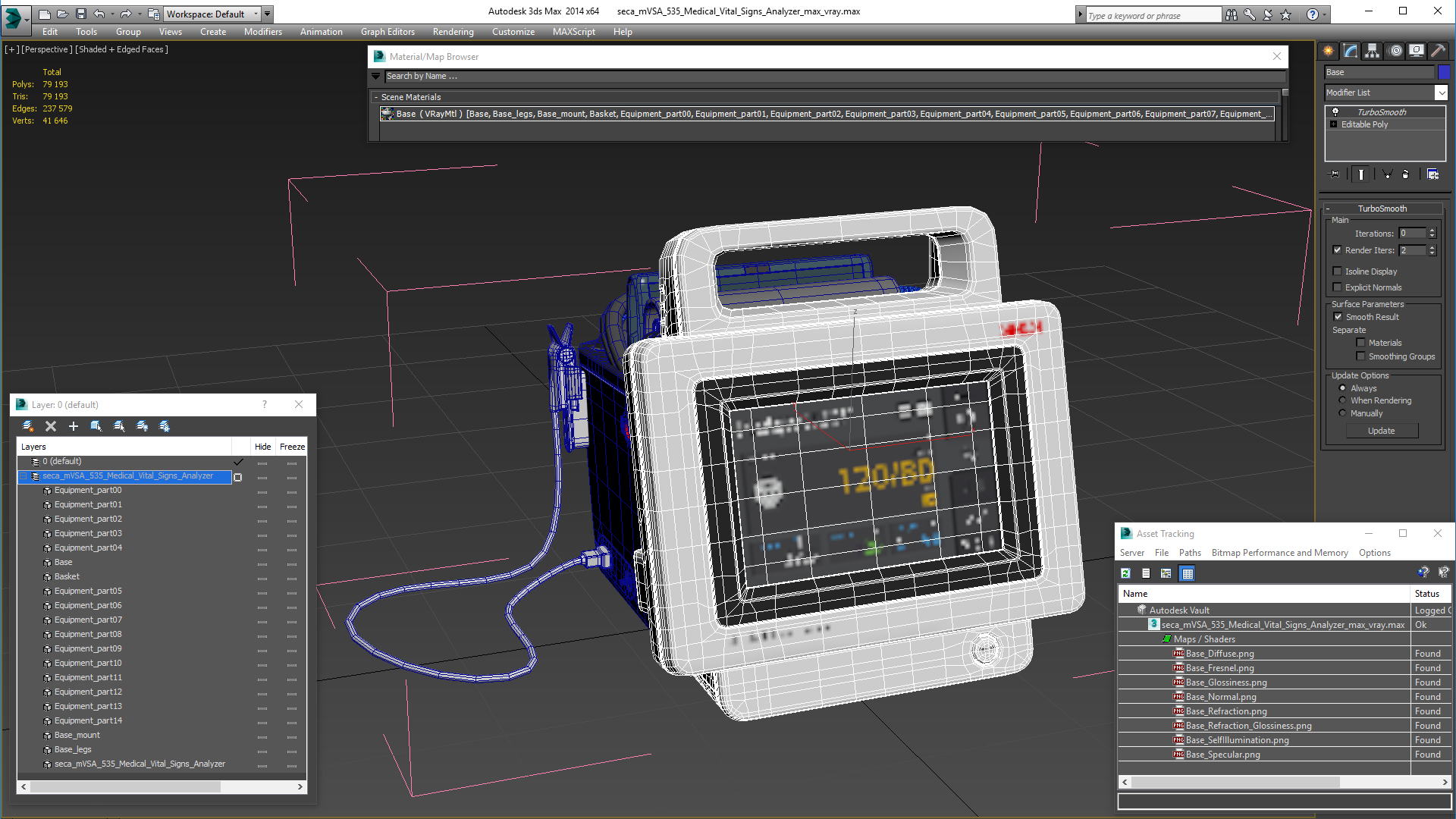Enable Explicit Normals checkbox

point(1338,287)
